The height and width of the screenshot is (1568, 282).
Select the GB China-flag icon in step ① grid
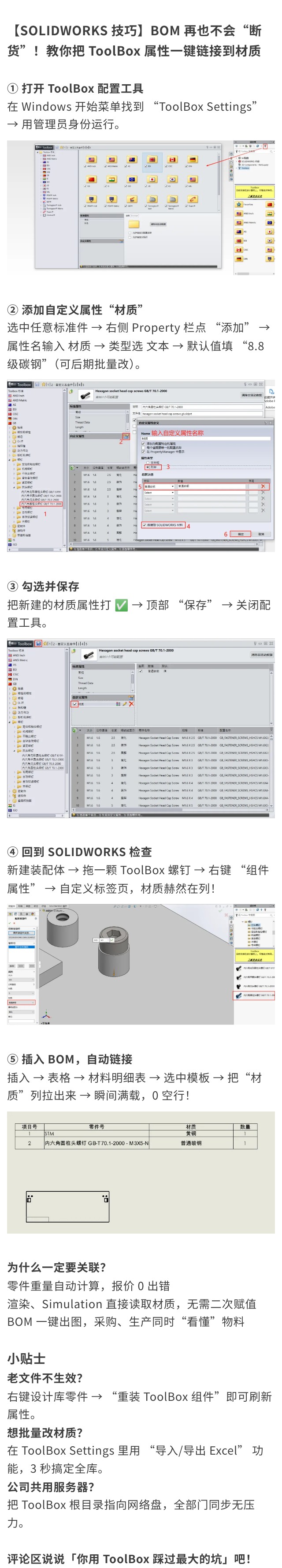coord(93,180)
